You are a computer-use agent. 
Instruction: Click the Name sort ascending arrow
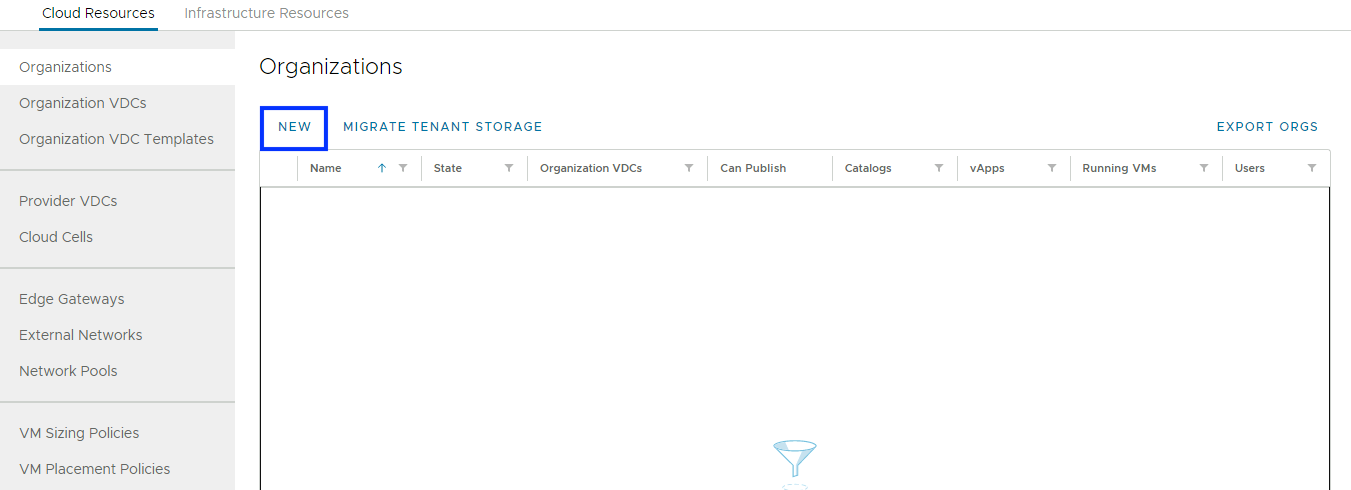click(x=382, y=168)
